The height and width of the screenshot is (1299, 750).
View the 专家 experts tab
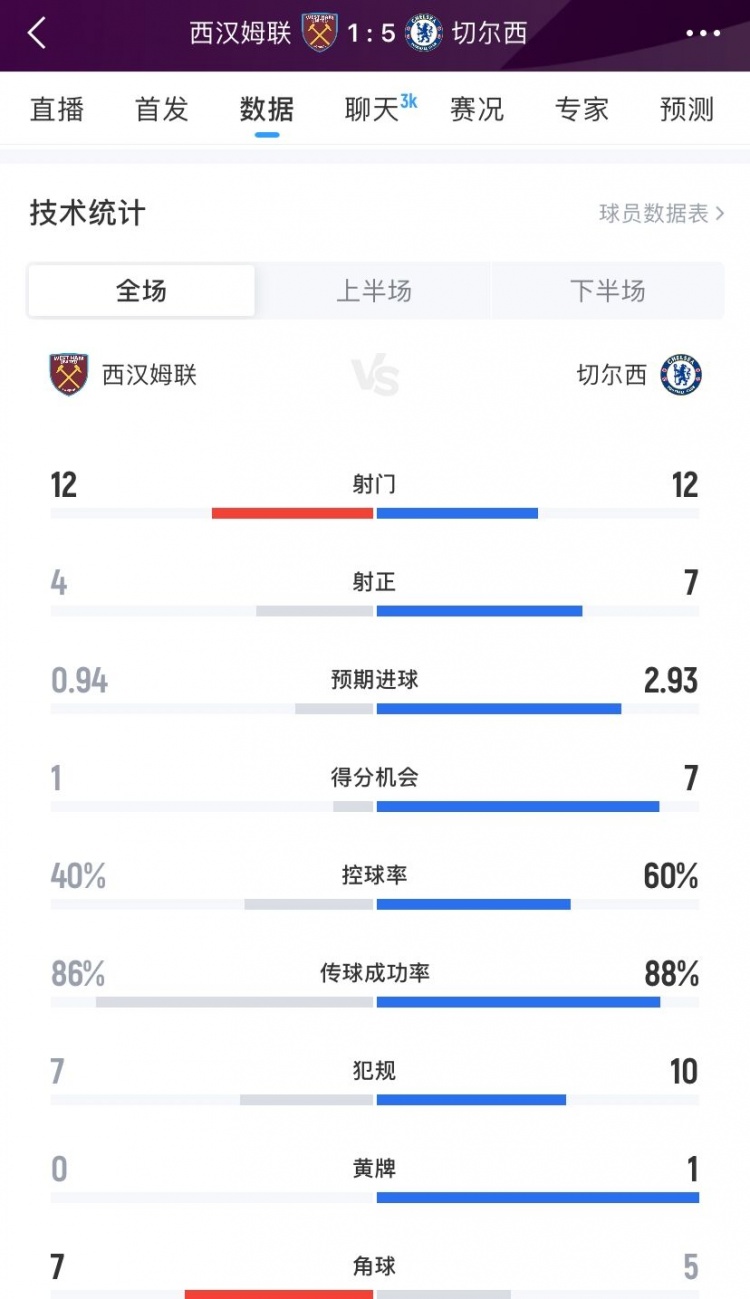click(581, 110)
